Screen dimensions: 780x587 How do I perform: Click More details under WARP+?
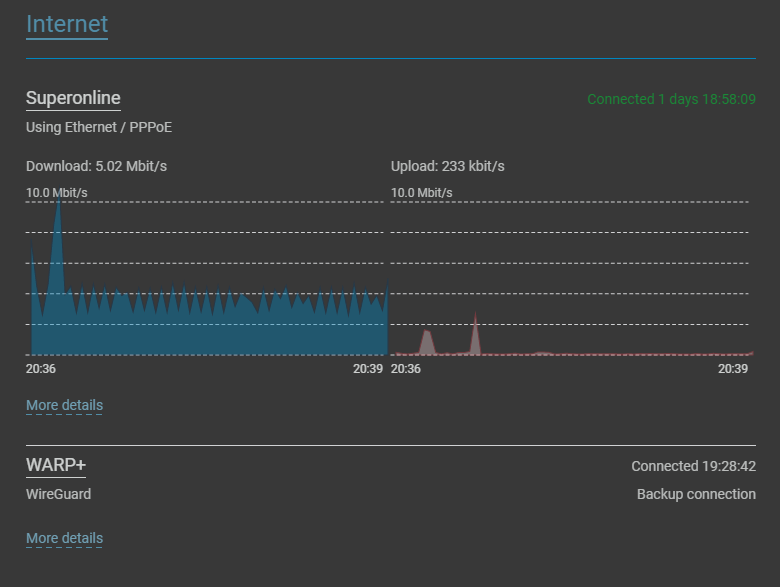click(x=64, y=538)
